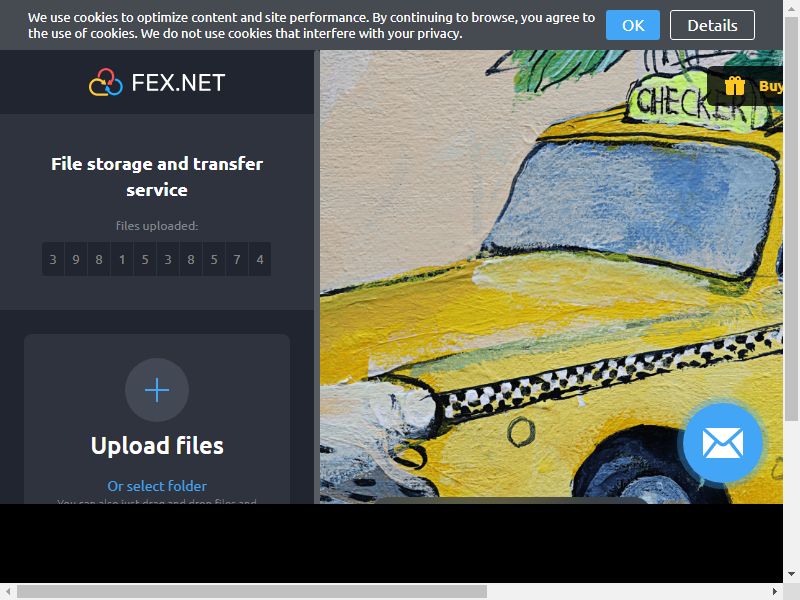Image resolution: width=800 pixels, height=600 pixels.
Task: Click the 'Upload files' heading
Action: pos(157,445)
